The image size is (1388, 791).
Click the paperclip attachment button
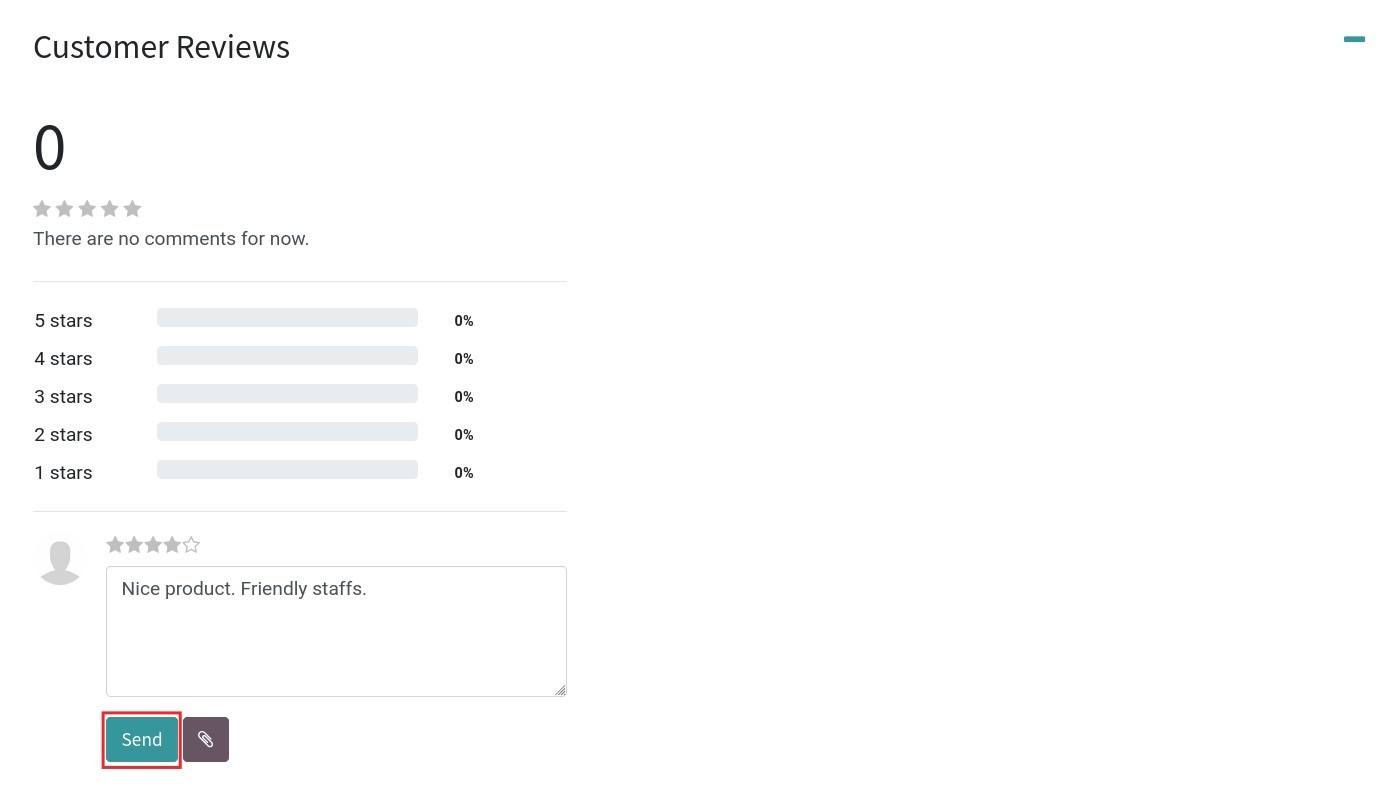pyautogui.click(x=206, y=739)
